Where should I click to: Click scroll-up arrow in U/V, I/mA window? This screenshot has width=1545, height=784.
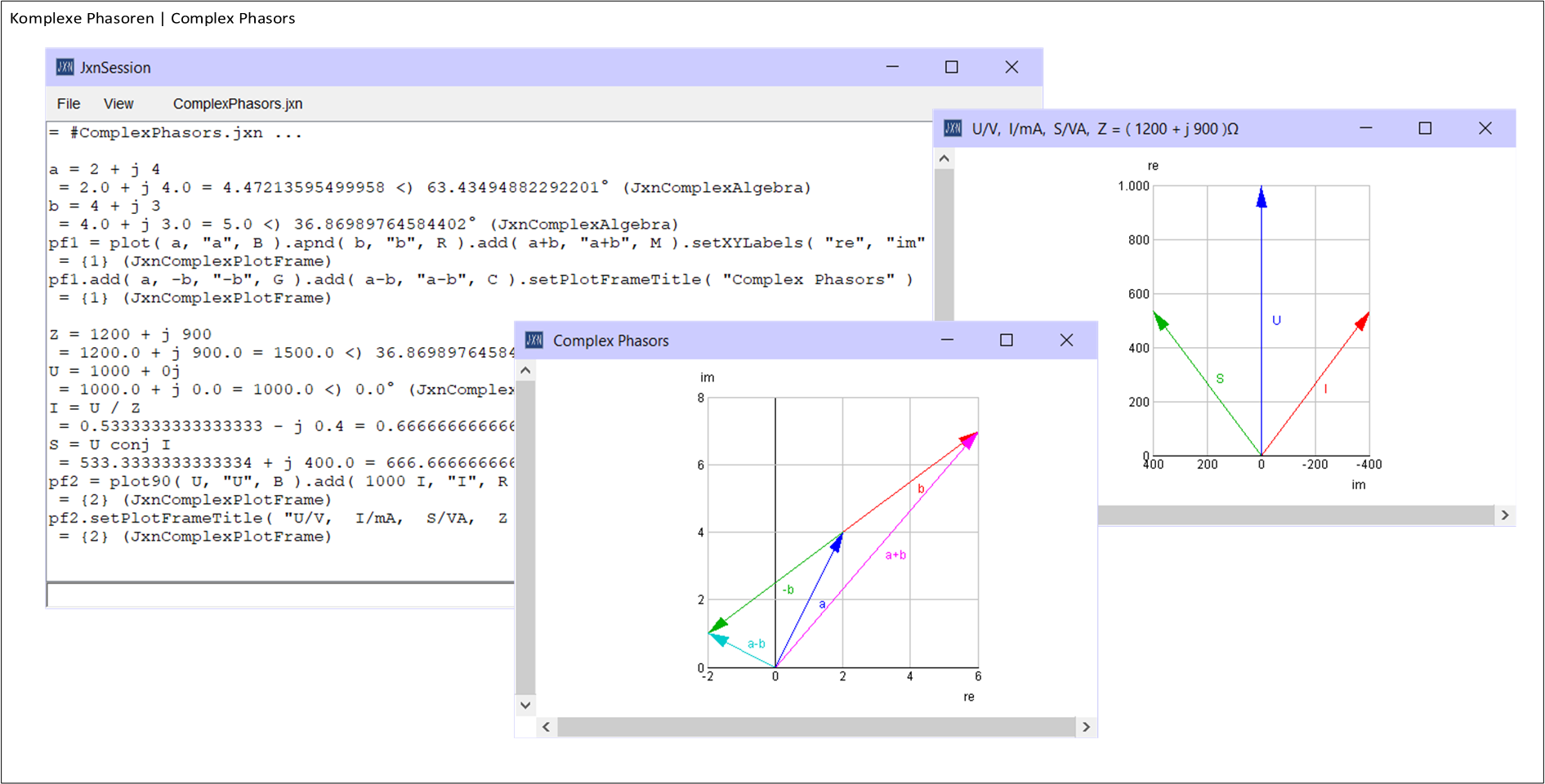click(x=944, y=158)
